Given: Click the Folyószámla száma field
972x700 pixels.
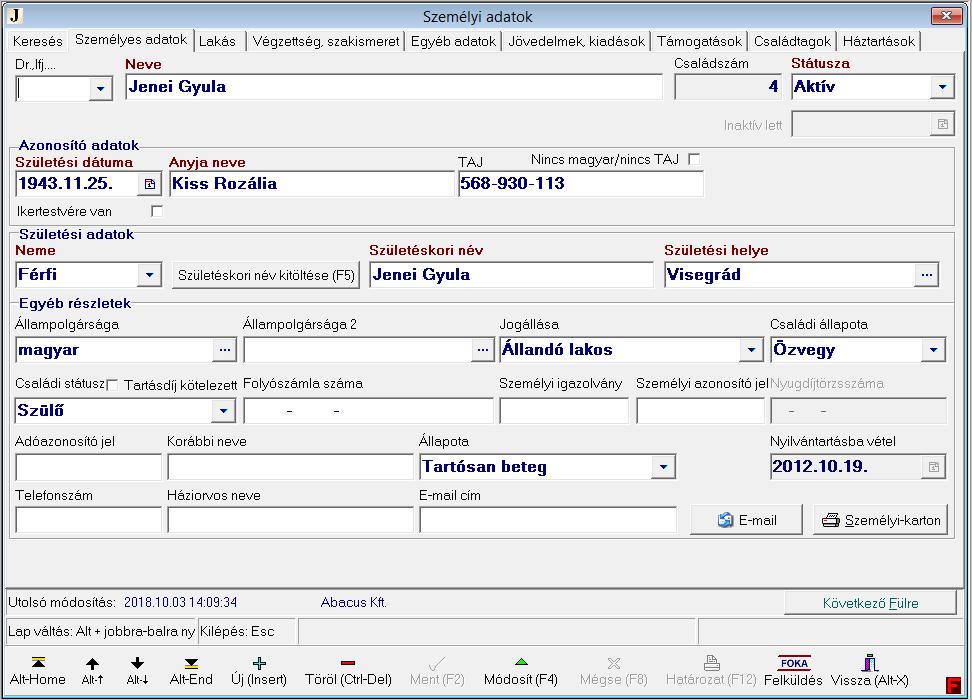Looking at the screenshot, I should 368,410.
